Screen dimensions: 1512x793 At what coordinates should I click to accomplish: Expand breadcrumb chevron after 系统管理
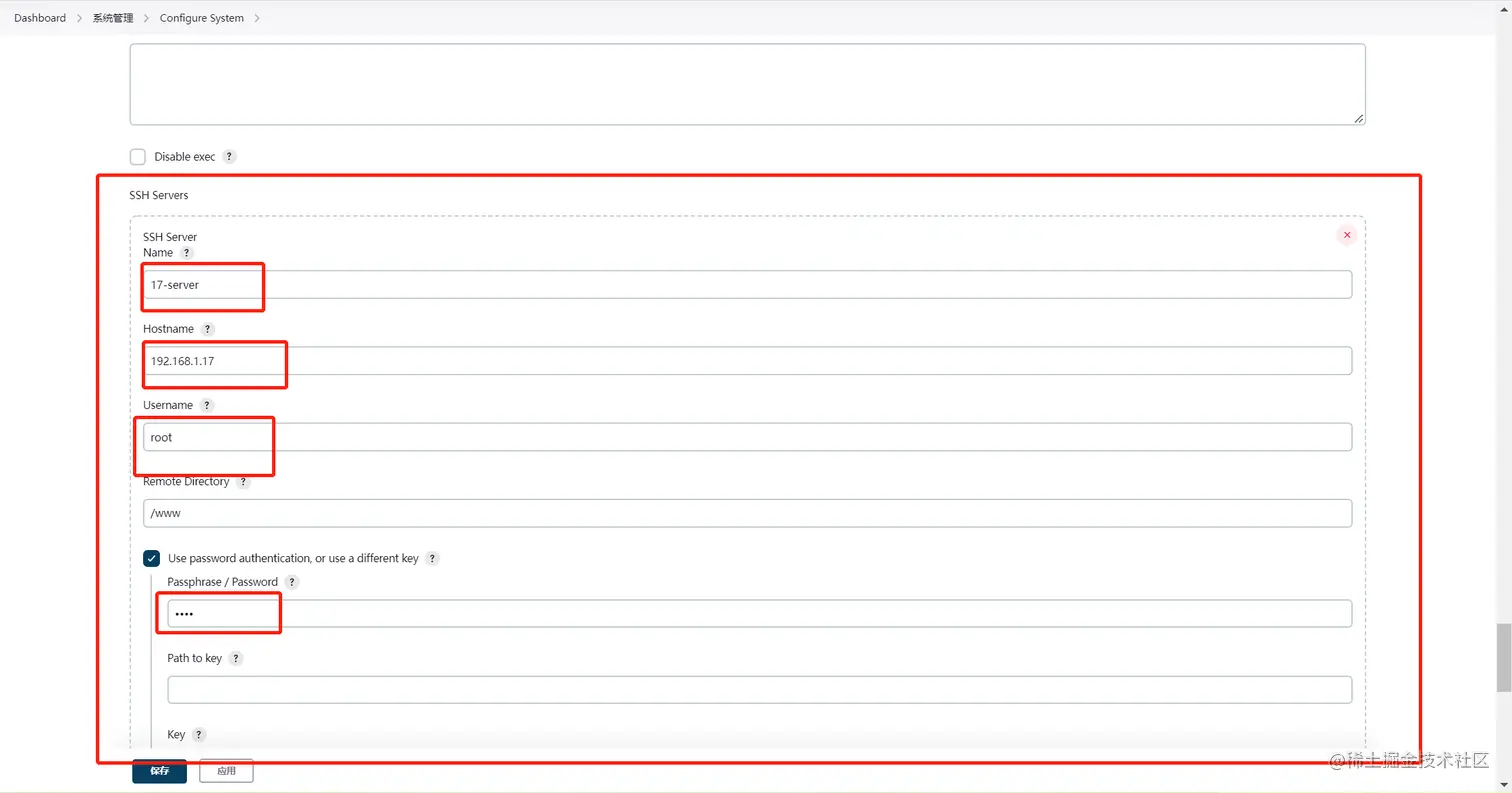[147, 18]
